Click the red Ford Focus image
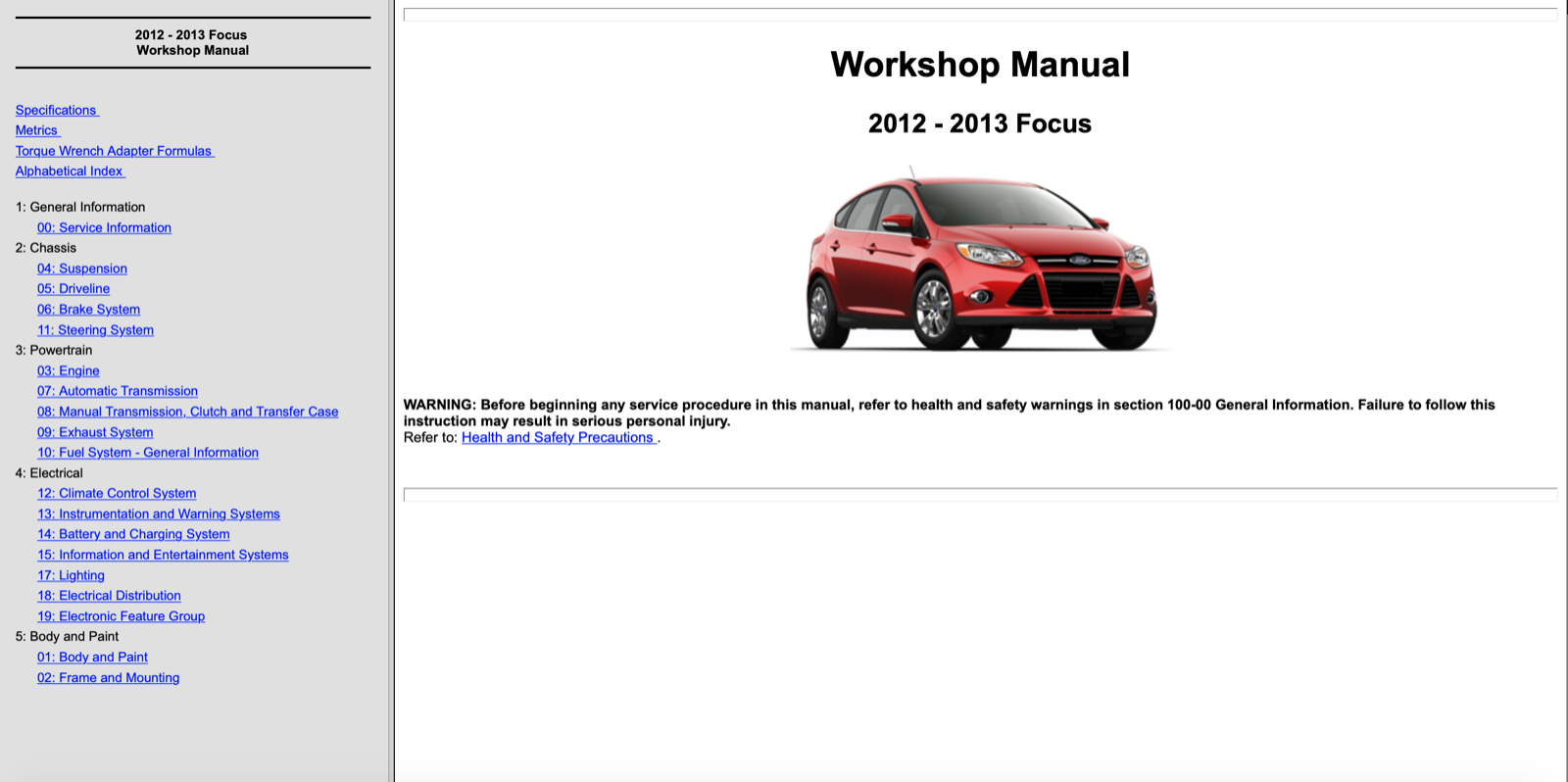This screenshot has height=782, width=1568. (980, 262)
